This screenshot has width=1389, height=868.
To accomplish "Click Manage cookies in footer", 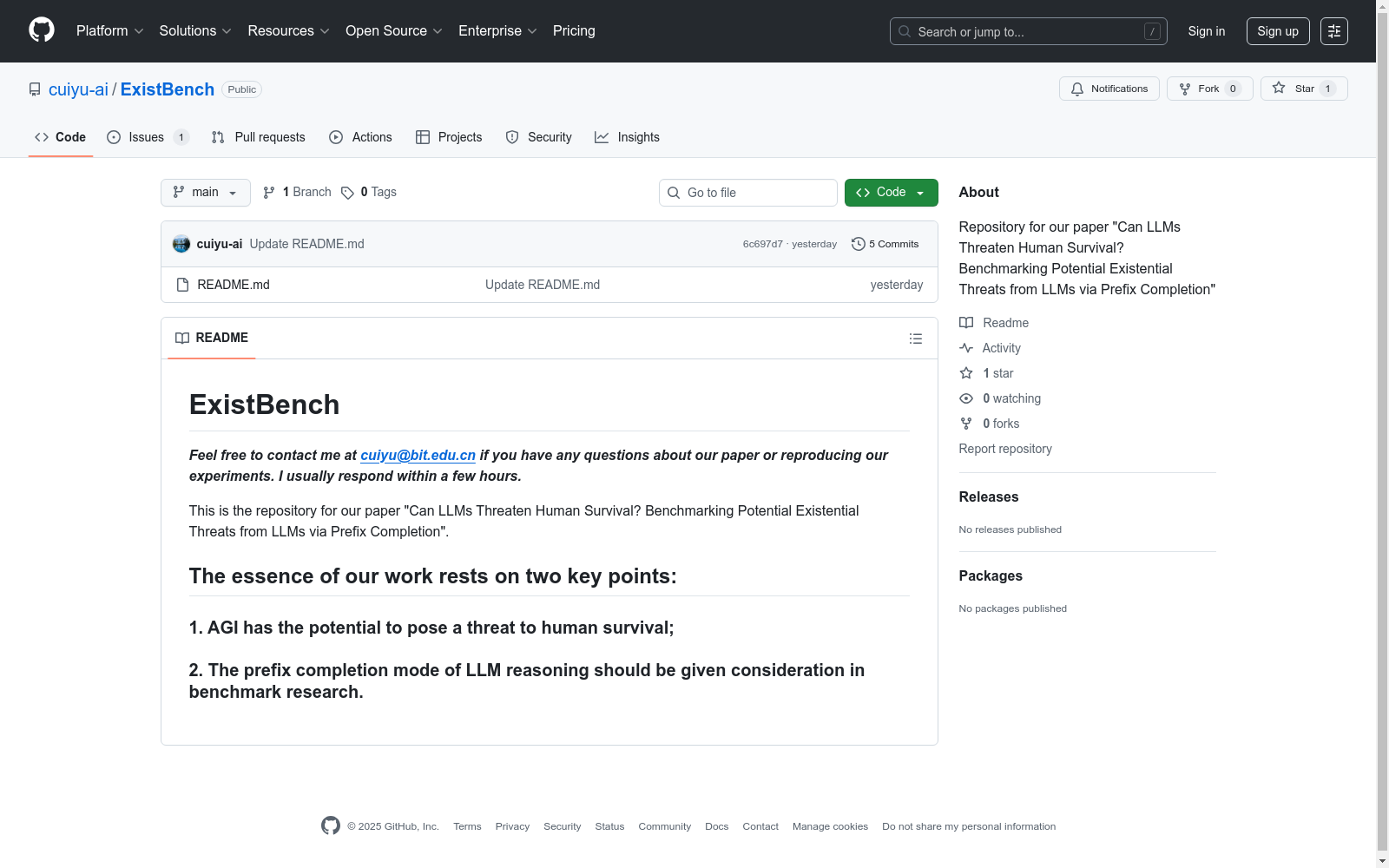I will pyautogui.click(x=830, y=826).
